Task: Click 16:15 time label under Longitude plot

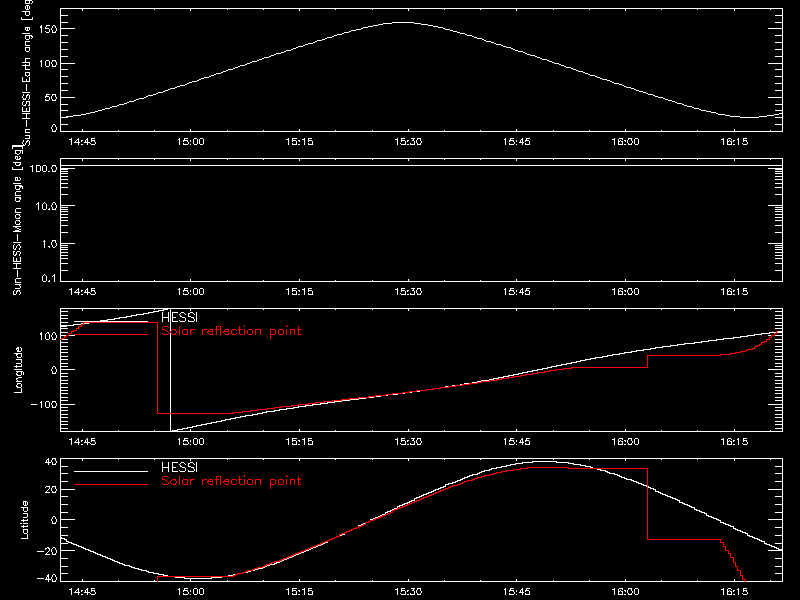Action: point(734,442)
